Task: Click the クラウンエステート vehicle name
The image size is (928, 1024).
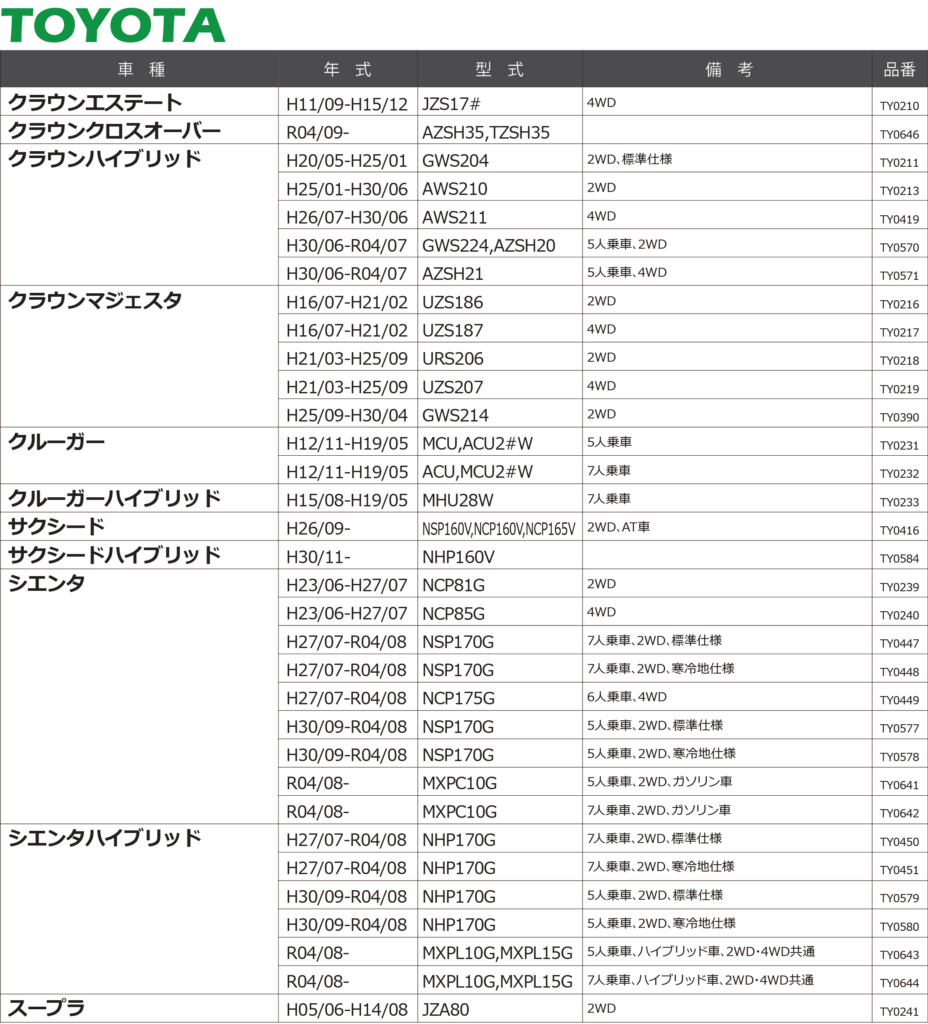Action: (x=96, y=102)
